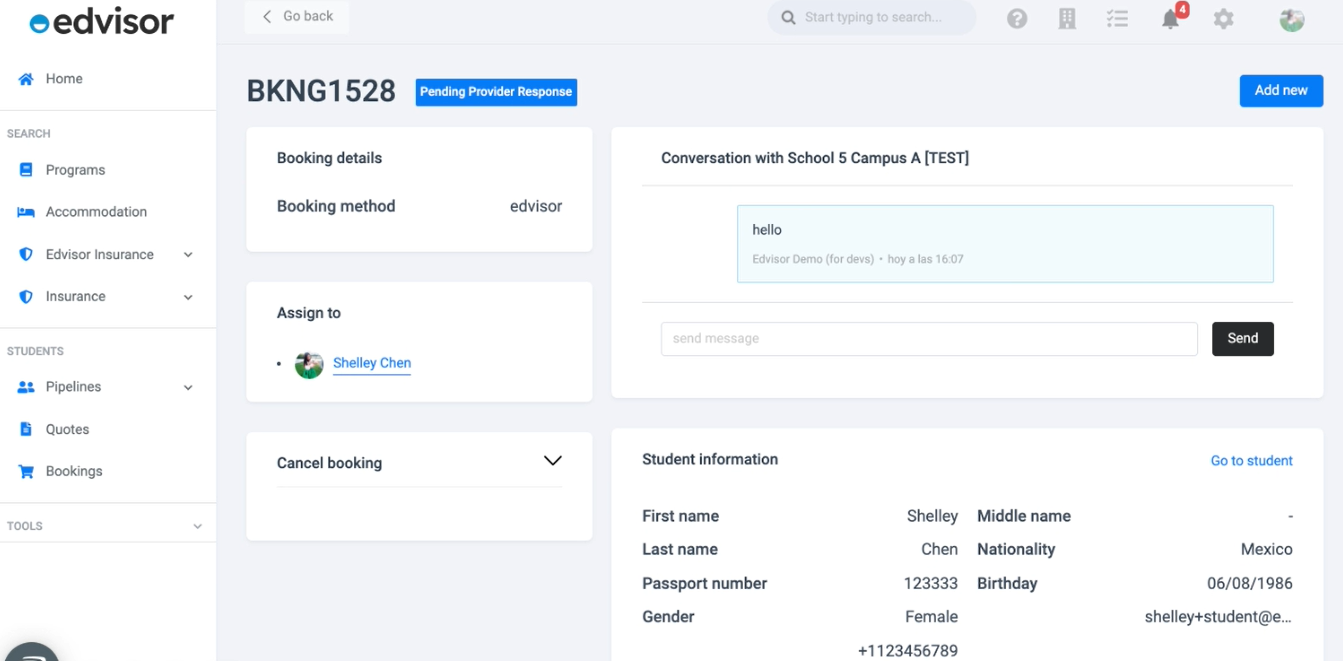Open the Shelley Chen assignee link
The height and width of the screenshot is (661, 1343).
click(372, 363)
